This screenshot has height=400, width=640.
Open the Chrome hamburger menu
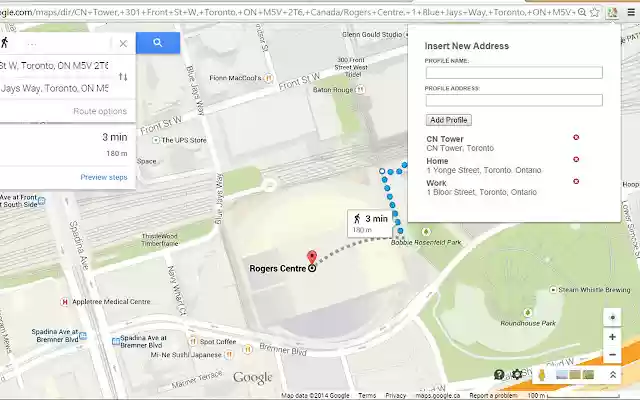click(631, 13)
